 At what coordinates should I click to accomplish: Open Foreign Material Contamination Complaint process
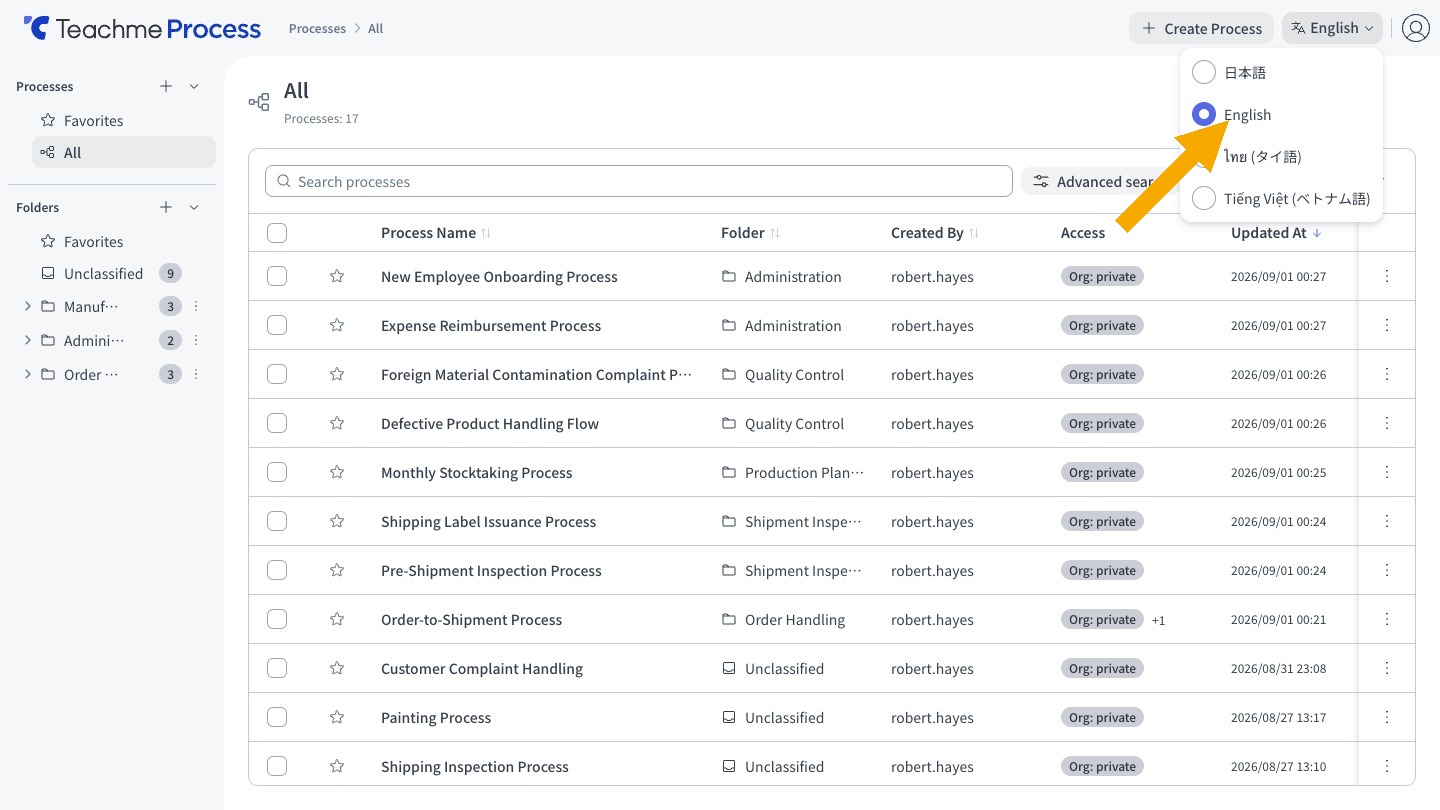(x=536, y=374)
